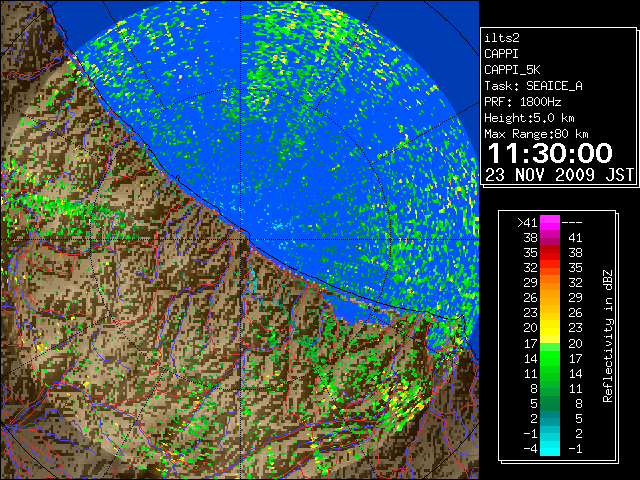640x480 pixels.
Task: Click the "Max Range:80 km" text
Action: tap(536, 134)
